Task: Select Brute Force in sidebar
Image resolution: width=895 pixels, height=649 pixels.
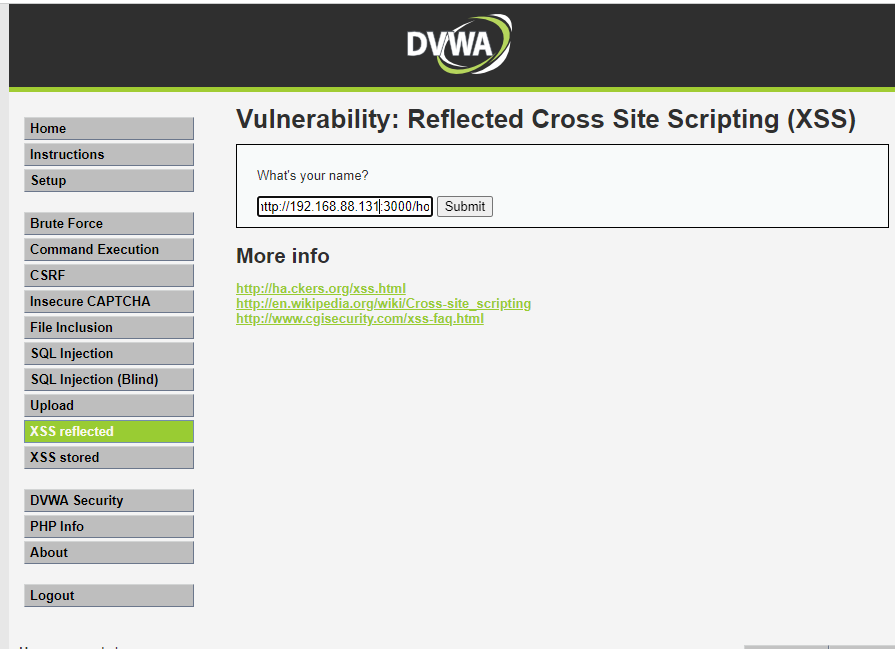Action: [108, 223]
